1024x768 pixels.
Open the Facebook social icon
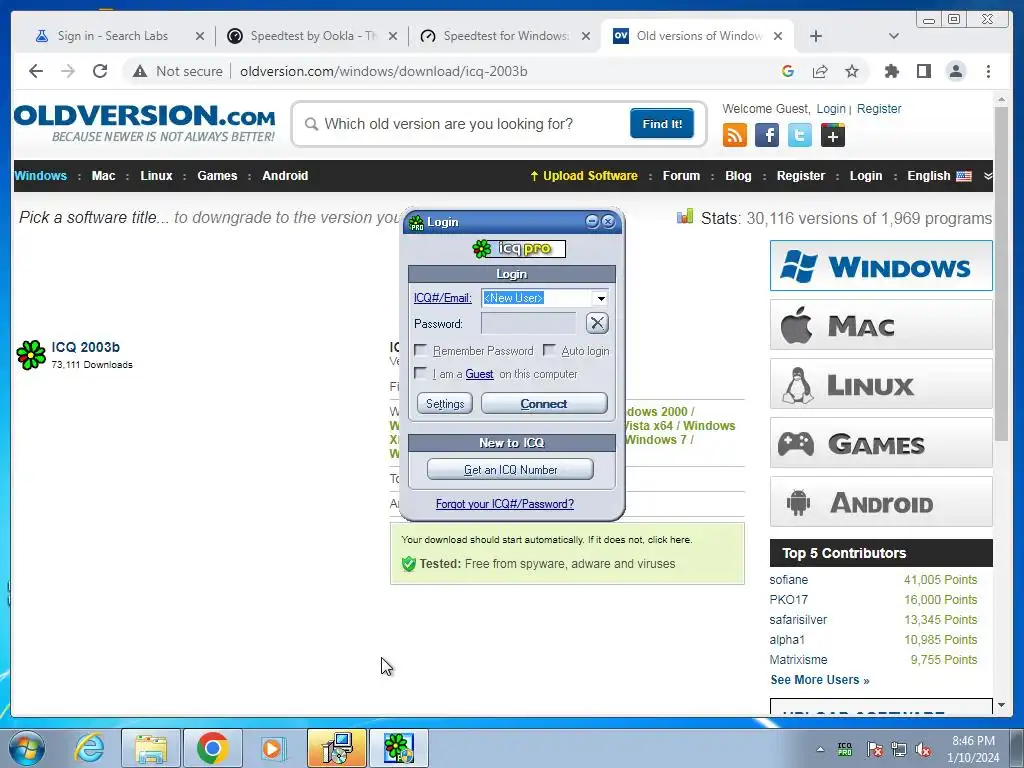tap(767, 135)
